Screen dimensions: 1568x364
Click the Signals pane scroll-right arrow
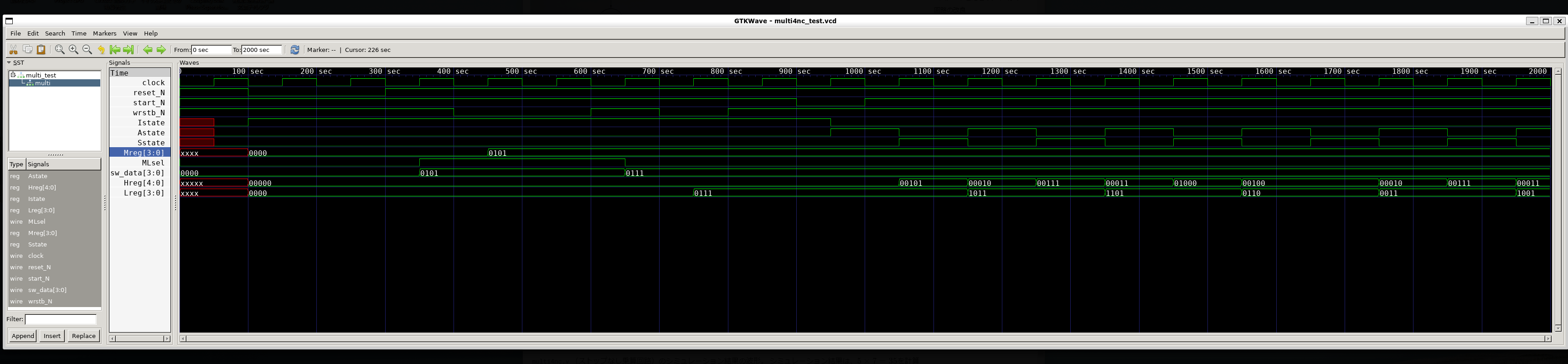167,338
